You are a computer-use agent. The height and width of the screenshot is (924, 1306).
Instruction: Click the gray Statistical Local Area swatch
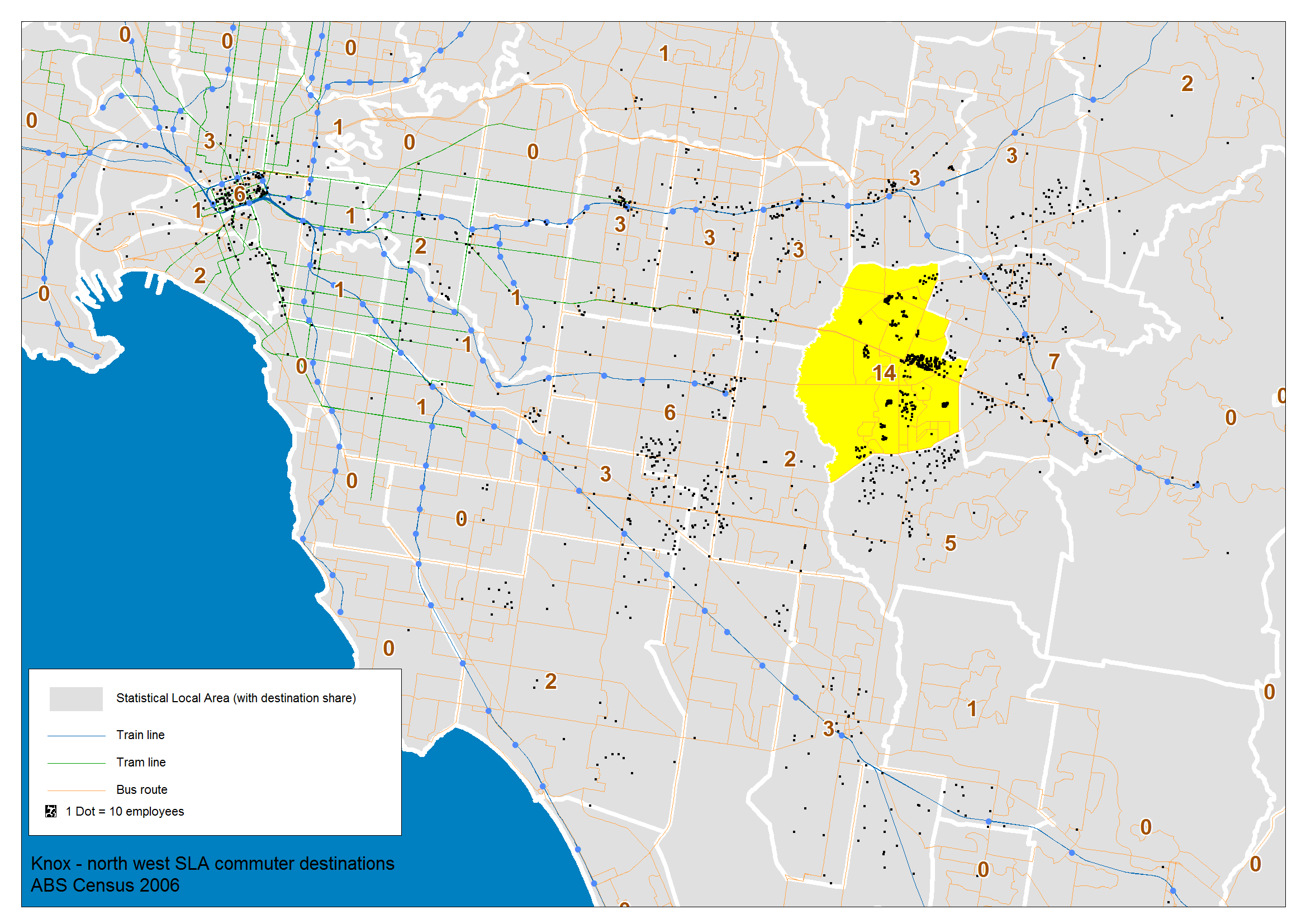pyautogui.click(x=75, y=699)
